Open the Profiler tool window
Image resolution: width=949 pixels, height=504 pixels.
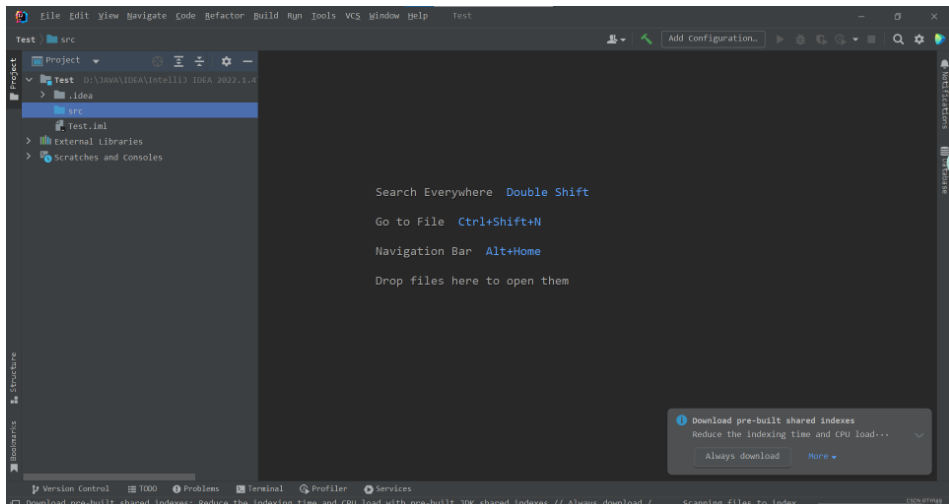[x=323, y=489]
